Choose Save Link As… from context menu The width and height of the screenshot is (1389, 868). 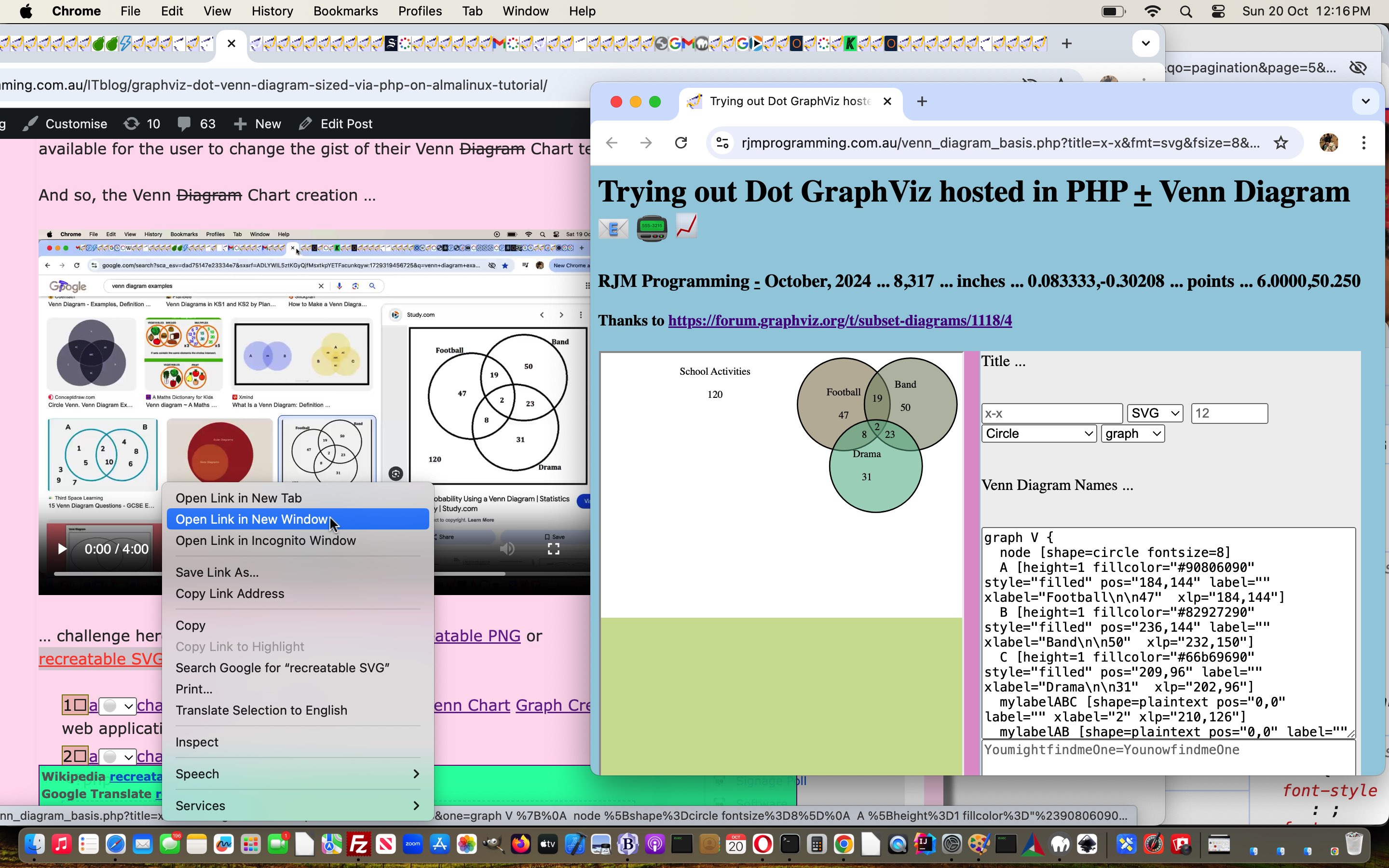[x=297, y=572]
